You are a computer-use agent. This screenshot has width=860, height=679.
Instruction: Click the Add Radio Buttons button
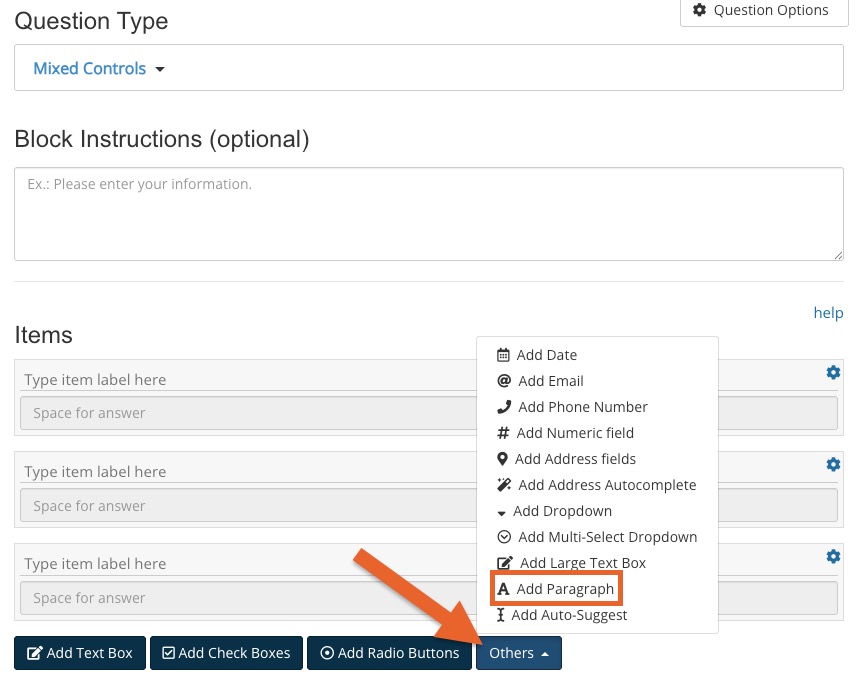[389, 653]
